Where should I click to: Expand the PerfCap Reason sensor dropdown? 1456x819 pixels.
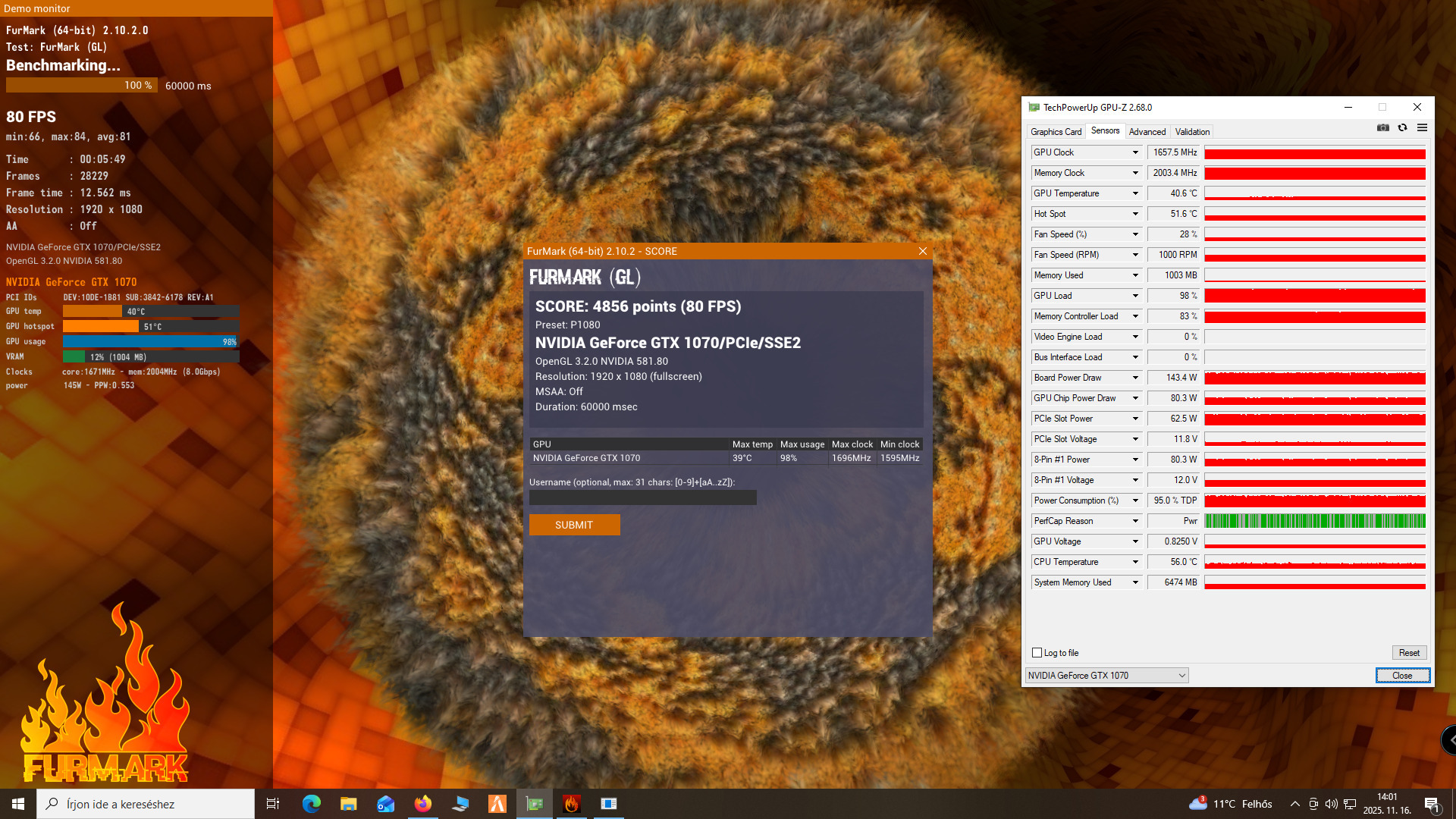pyautogui.click(x=1135, y=521)
